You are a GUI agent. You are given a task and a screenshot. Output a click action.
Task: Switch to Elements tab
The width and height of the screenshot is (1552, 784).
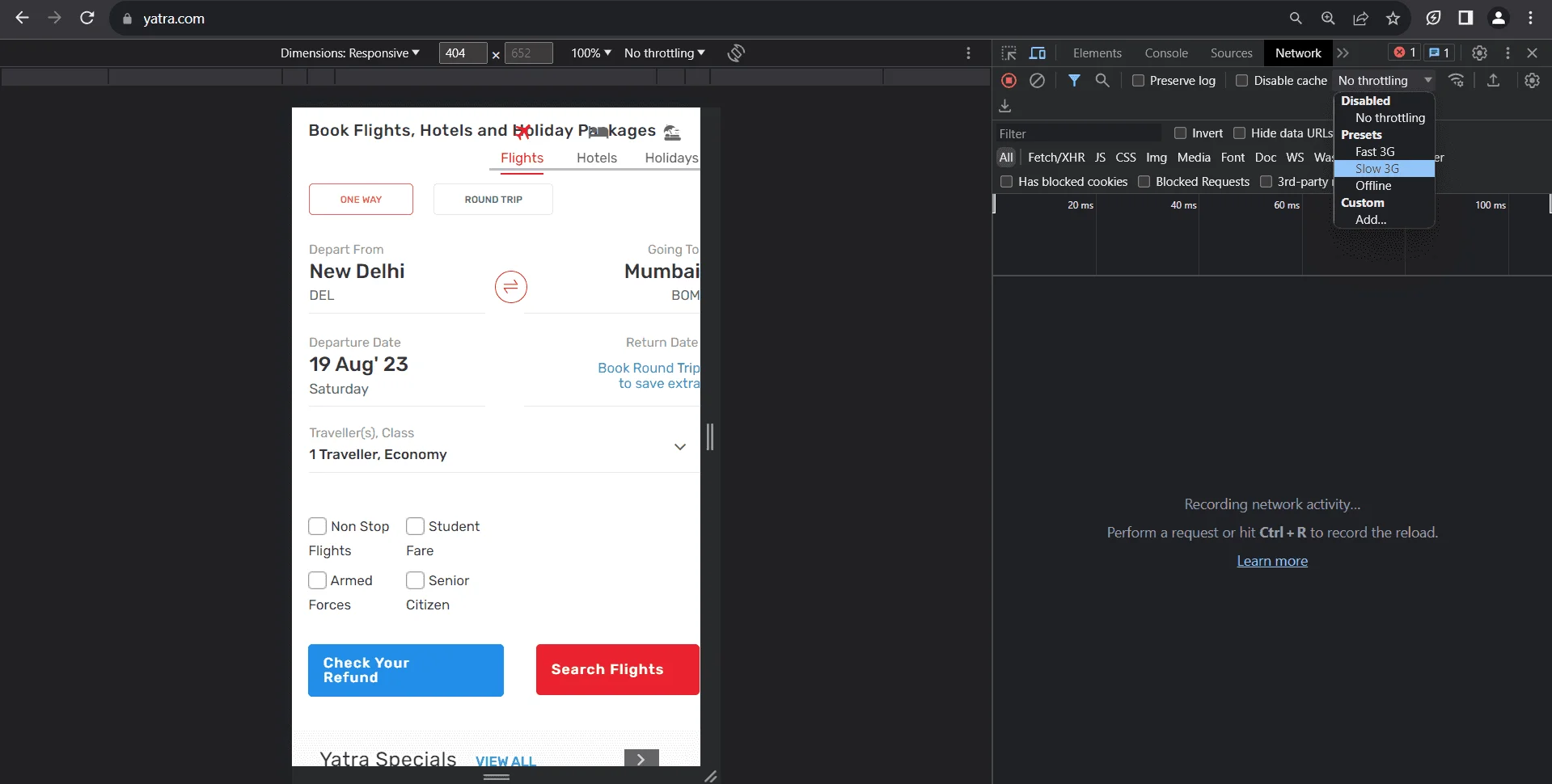pyautogui.click(x=1097, y=53)
